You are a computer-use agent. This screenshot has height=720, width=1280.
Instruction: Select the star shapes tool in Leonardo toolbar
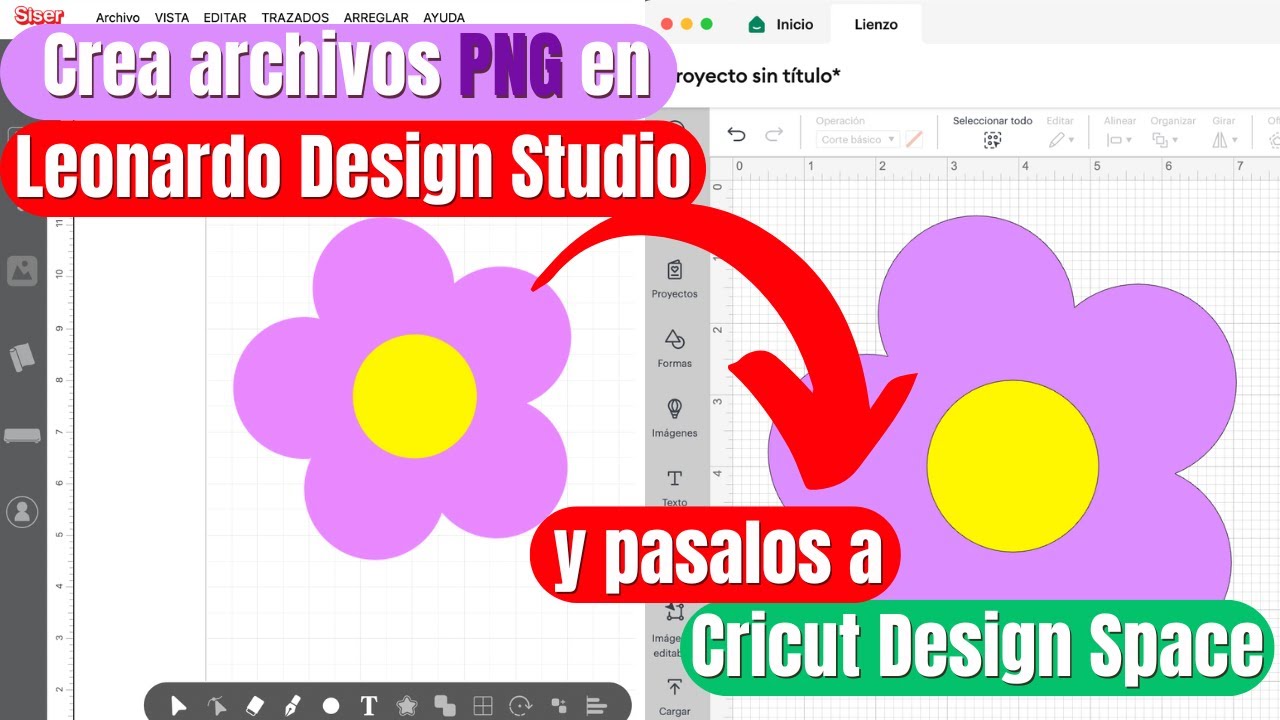406,706
